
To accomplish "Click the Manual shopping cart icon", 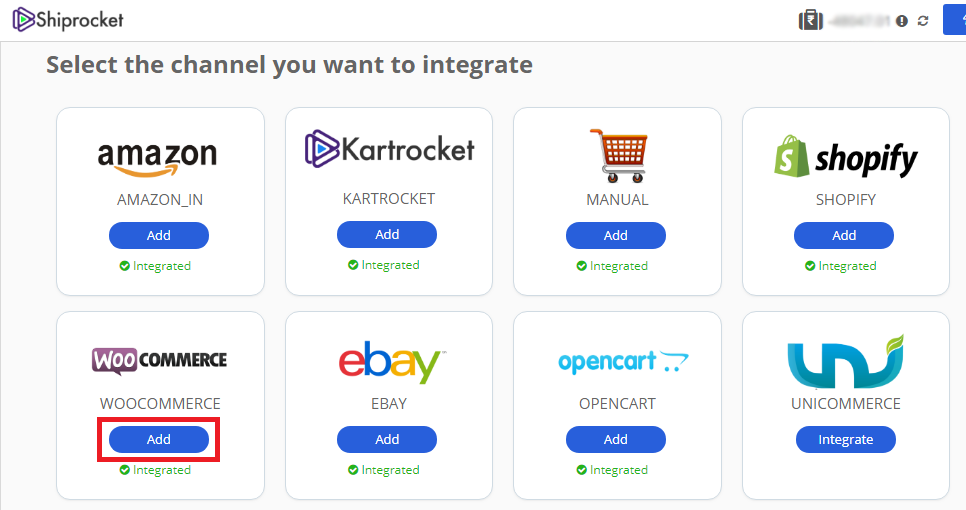I will [616, 155].
